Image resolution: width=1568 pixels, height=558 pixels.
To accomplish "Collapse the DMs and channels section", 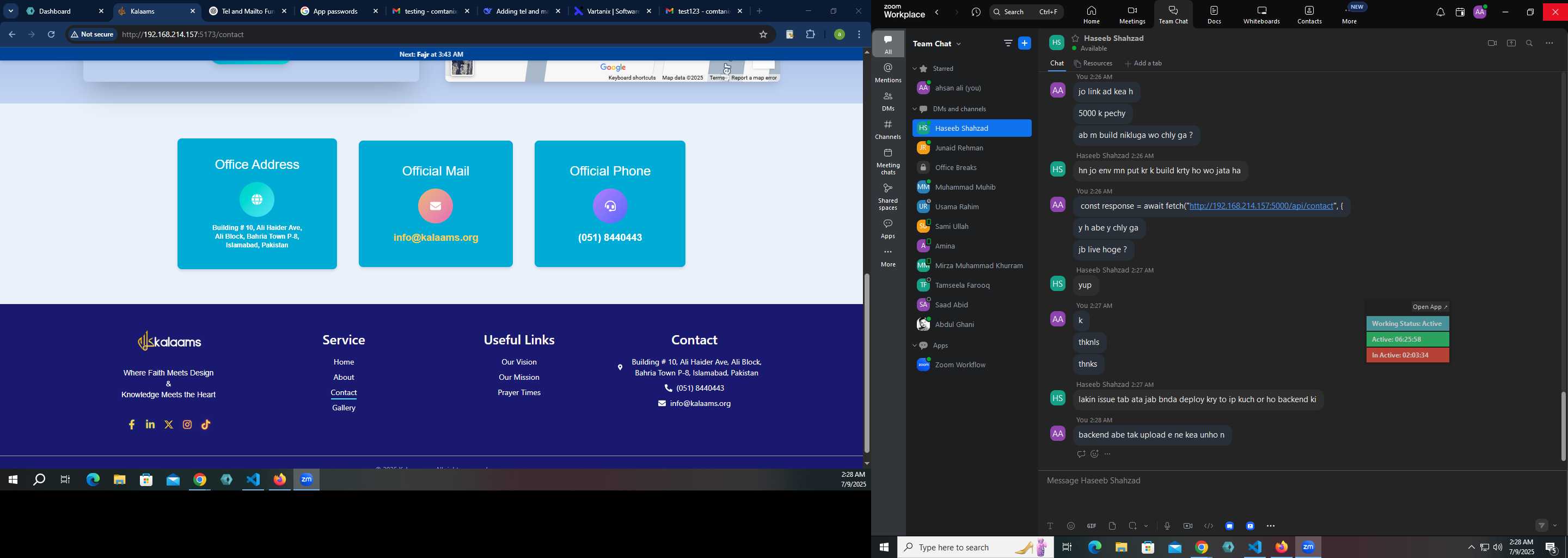I will click(914, 109).
